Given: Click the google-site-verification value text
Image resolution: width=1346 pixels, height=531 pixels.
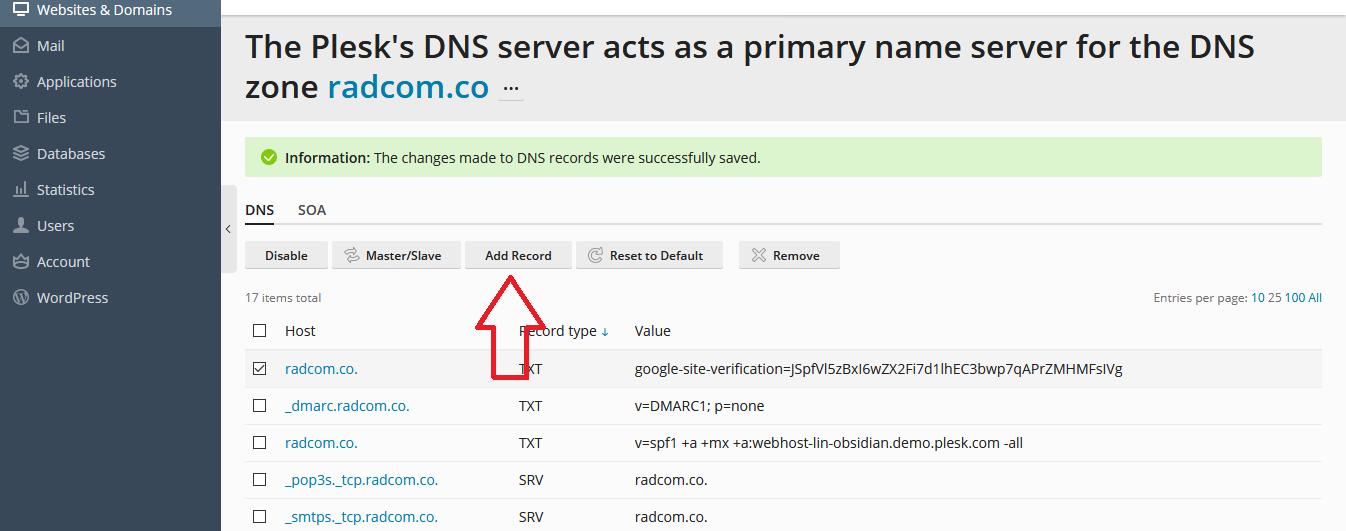Looking at the screenshot, I should pyautogui.click(x=879, y=369).
